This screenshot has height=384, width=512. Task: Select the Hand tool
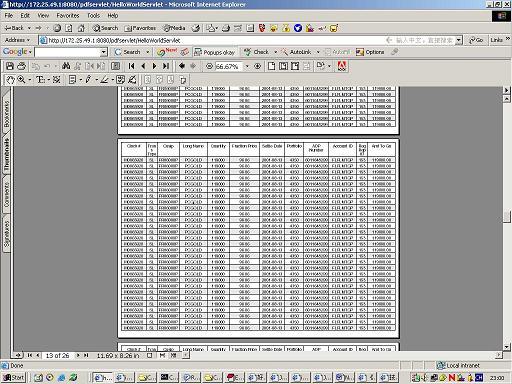click(10, 80)
